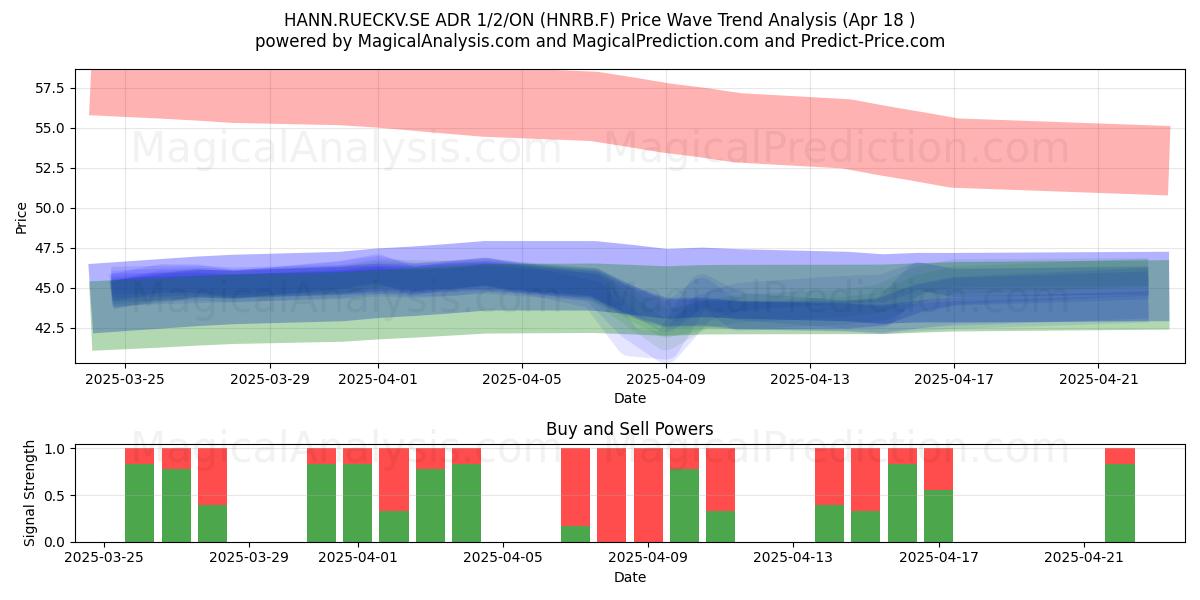This screenshot has width=1200, height=600.
Task: Click the 50.0 price tick label
Action: point(51,208)
